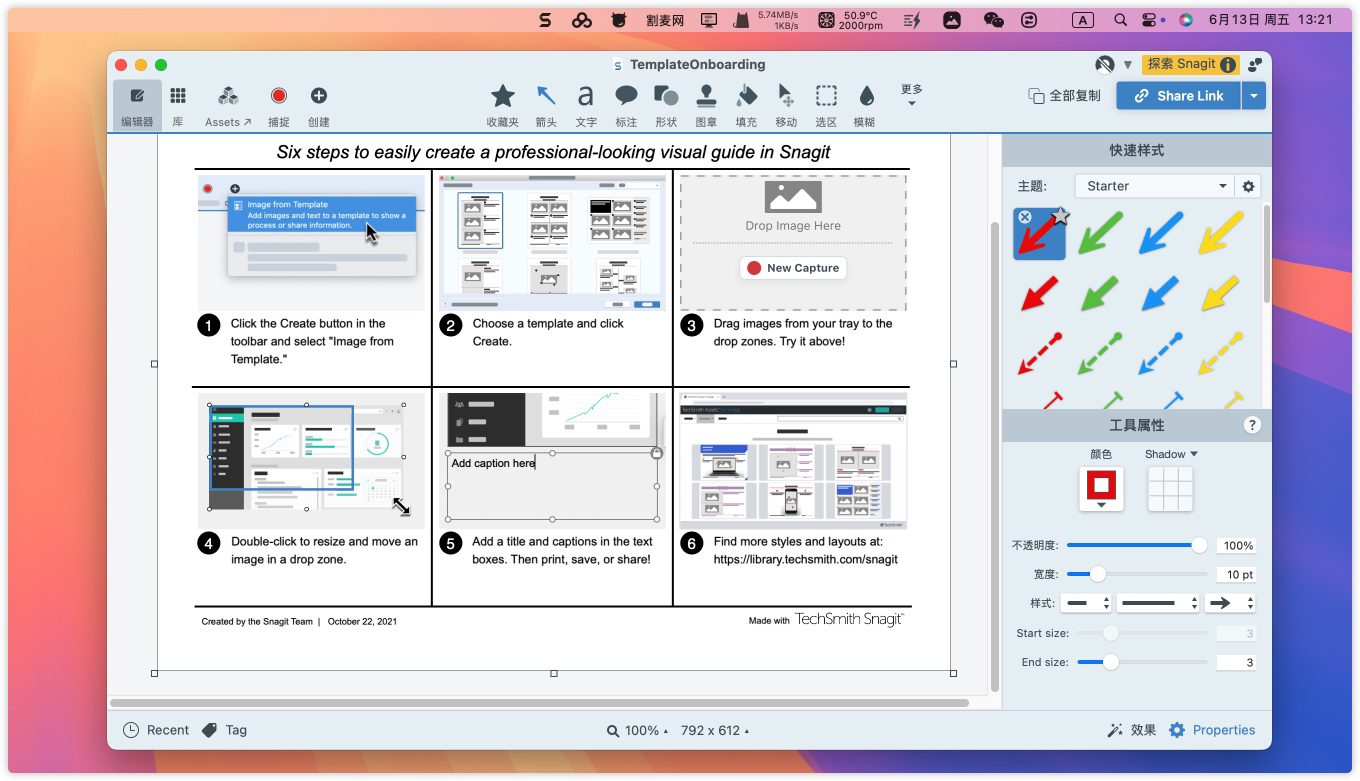Viewport: 1360px width, 781px height.
Task: Click the 全部复制 copy all button
Action: pyautogui.click(x=1064, y=96)
